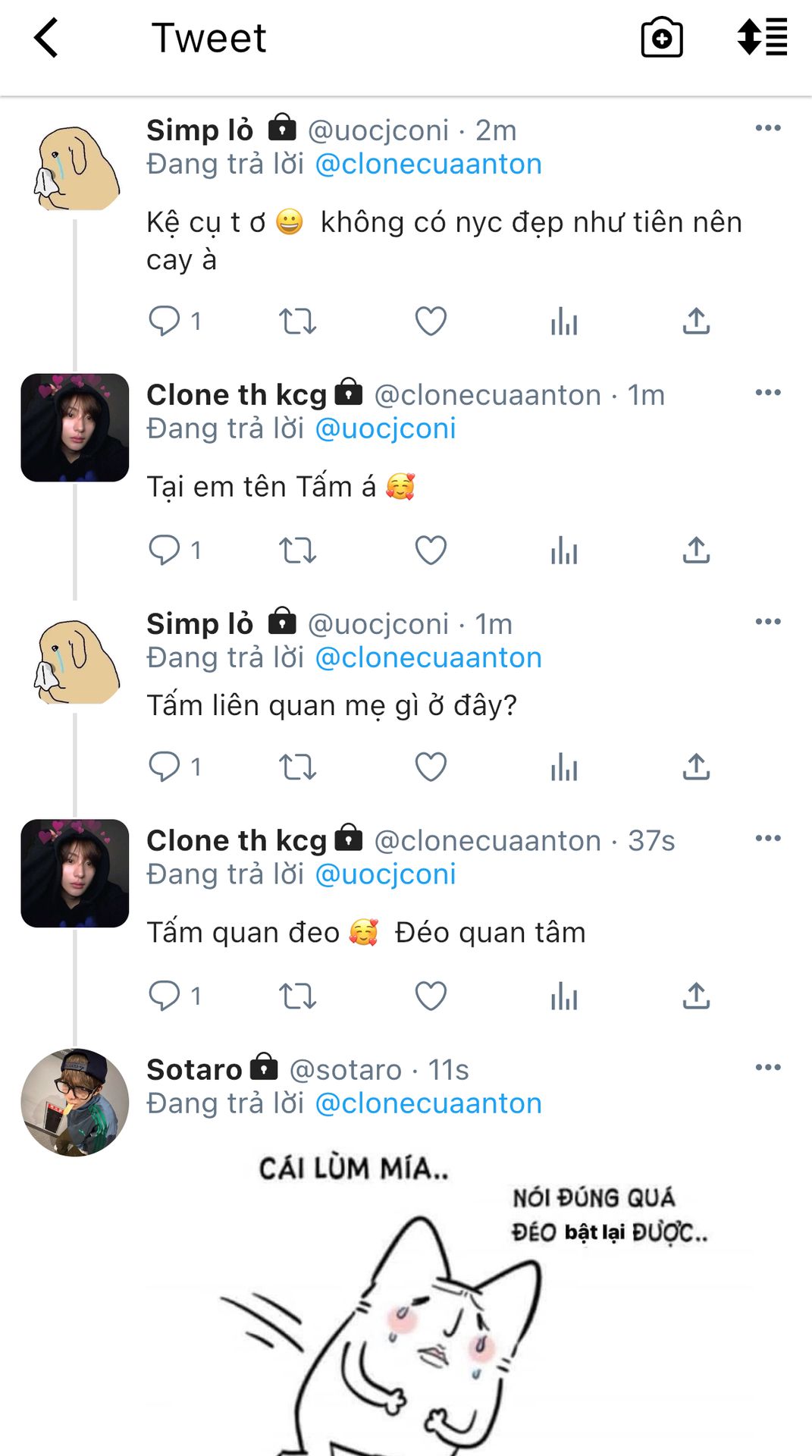Retweet the 'Tại em tên Tấm á' tweet
812x1456 pixels.
click(297, 550)
